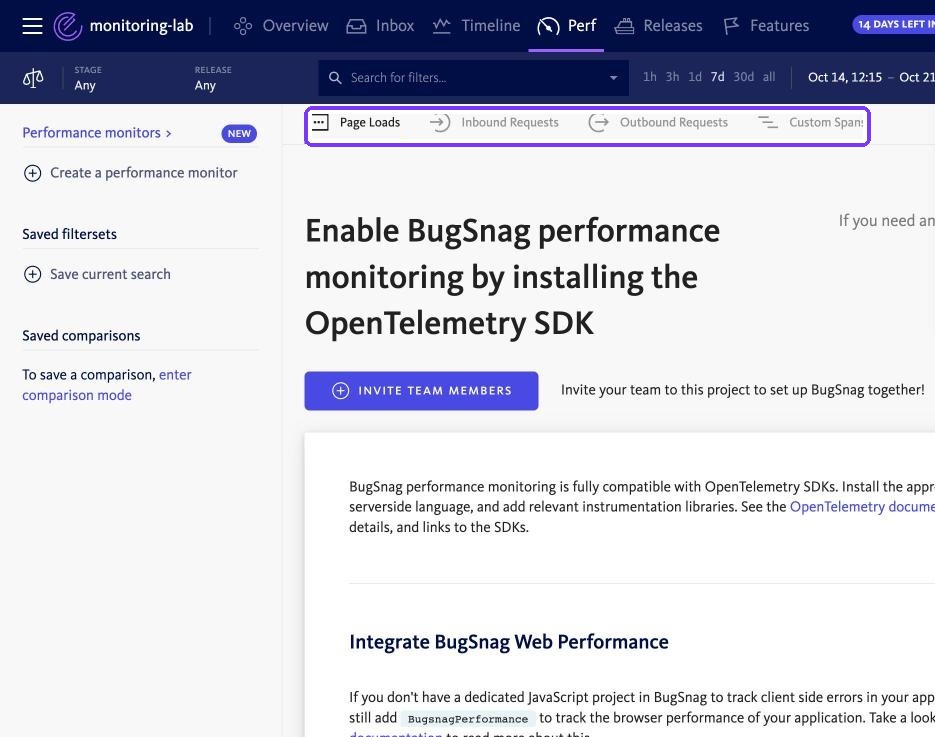Click the 14 days left trial badge

(893, 24)
